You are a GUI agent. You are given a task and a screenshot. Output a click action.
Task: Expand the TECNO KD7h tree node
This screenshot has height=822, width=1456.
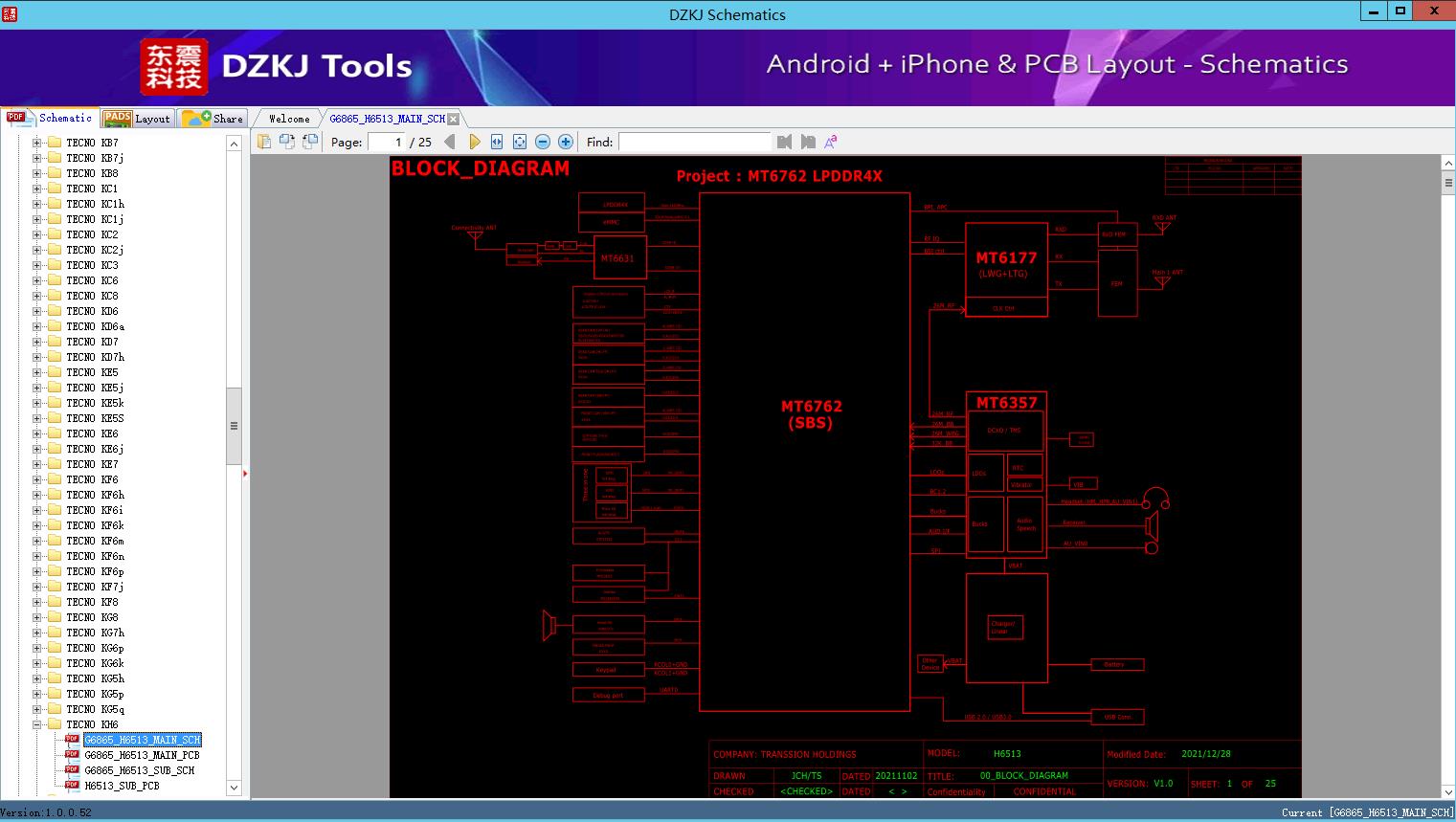point(37,357)
